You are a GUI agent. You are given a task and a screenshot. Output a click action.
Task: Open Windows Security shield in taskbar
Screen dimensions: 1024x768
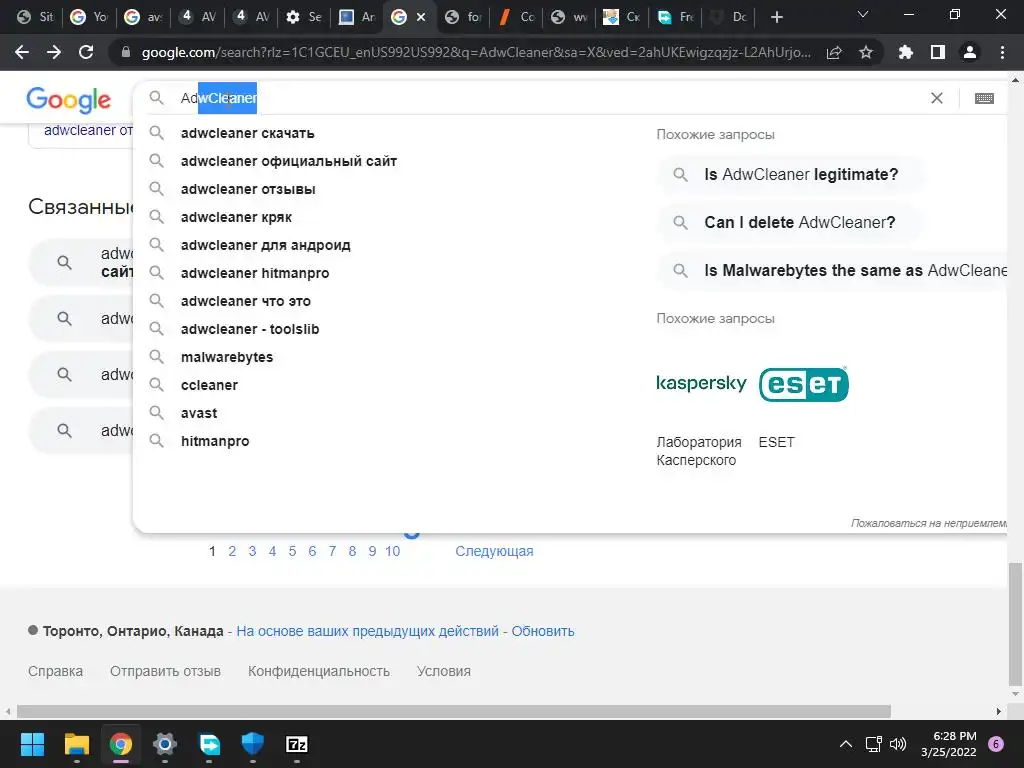(253, 744)
